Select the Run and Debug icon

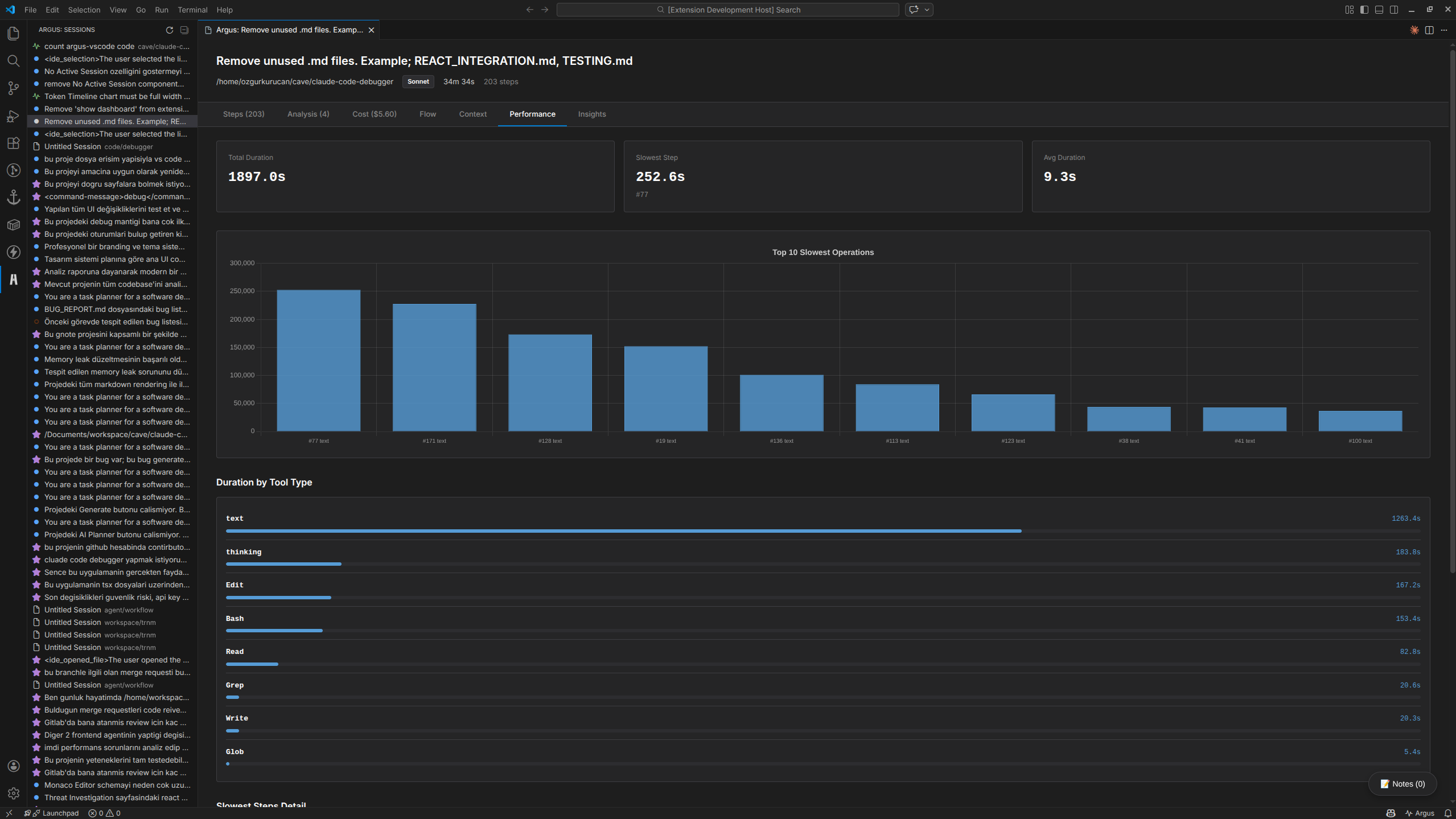tap(14, 116)
